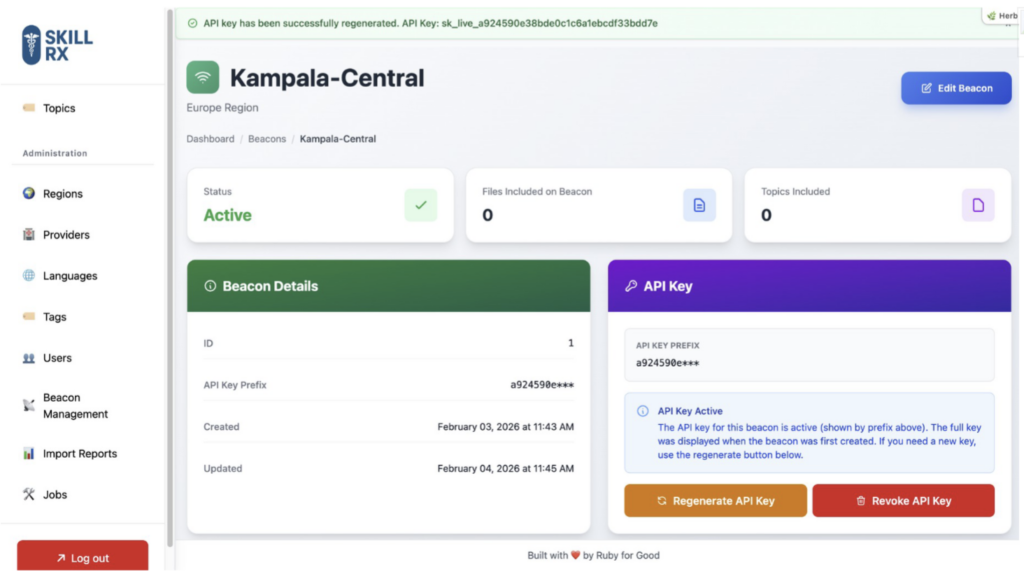Click the Herb badge in top corner
Image resolution: width=1024 pixels, height=581 pixels.
[1002, 16]
